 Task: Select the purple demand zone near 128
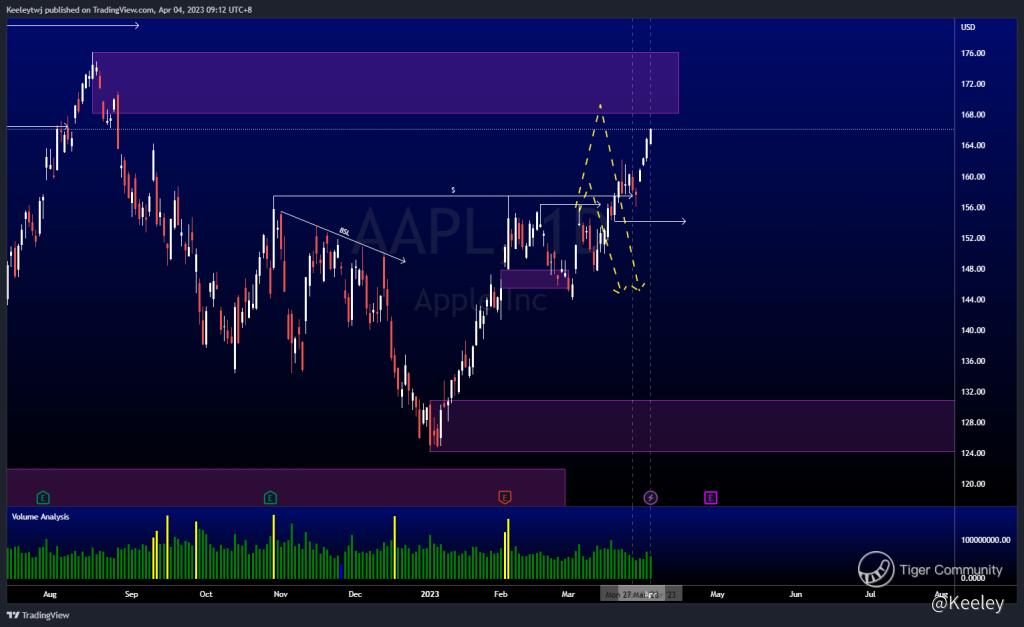coord(692,426)
